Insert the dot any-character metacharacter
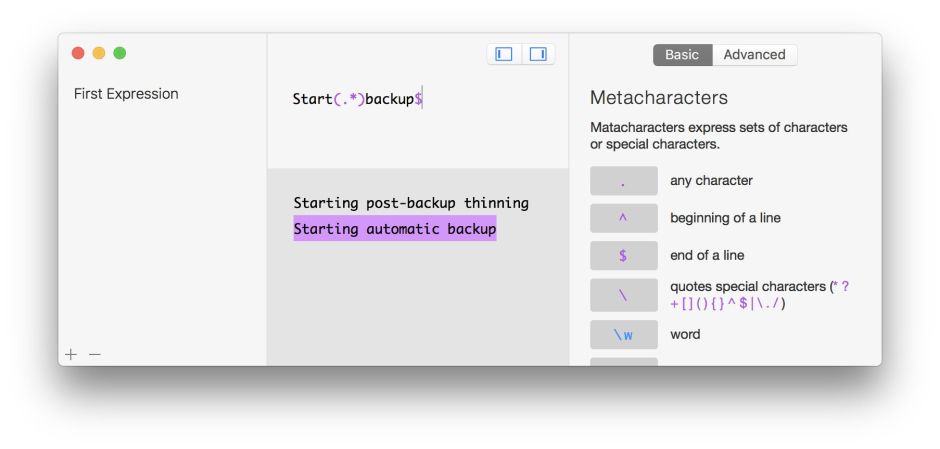 click(x=623, y=181)
